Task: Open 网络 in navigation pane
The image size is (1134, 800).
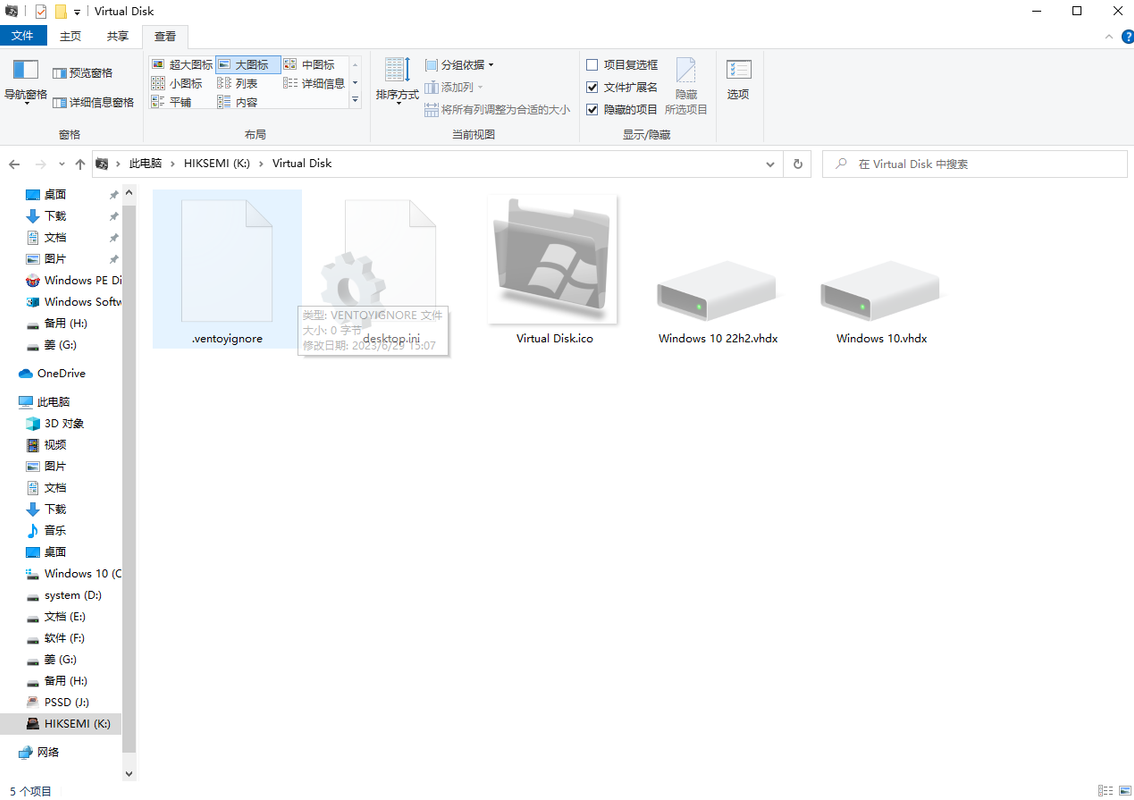Action: coord(40,752)
